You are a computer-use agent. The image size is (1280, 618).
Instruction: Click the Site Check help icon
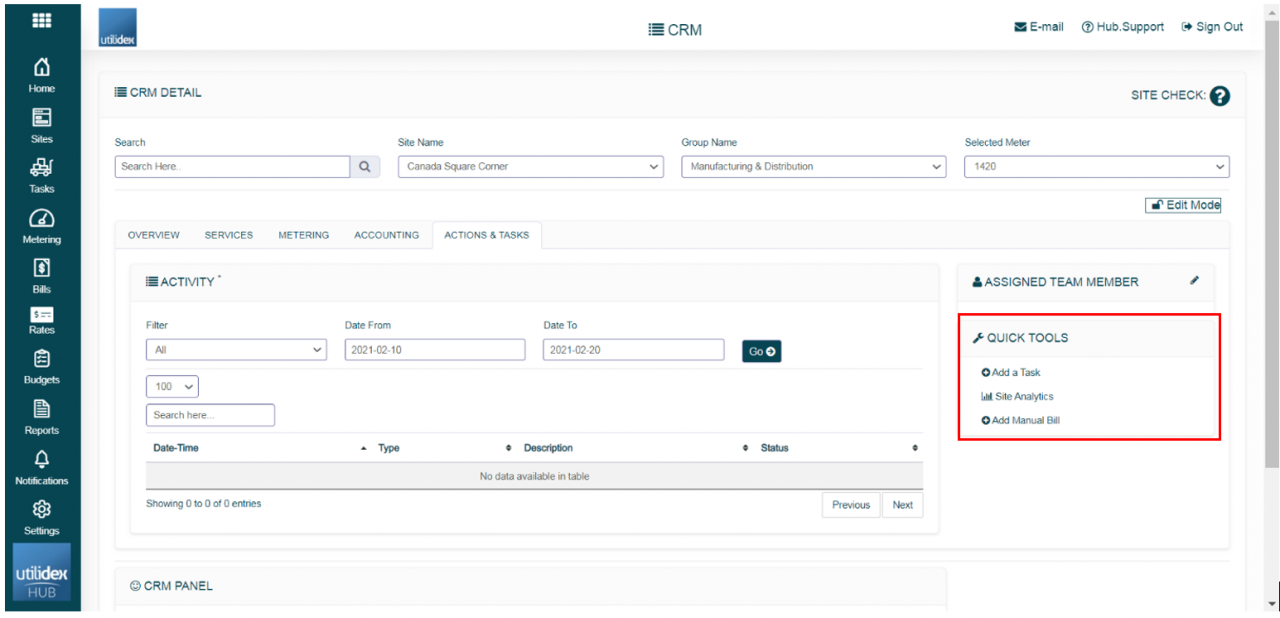1219,96
